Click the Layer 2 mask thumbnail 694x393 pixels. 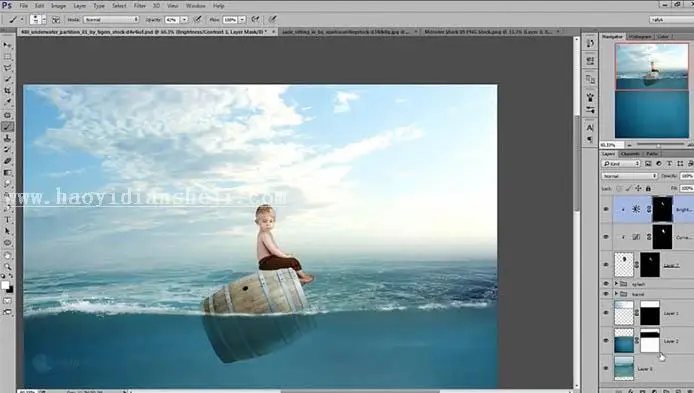[650, 341]
